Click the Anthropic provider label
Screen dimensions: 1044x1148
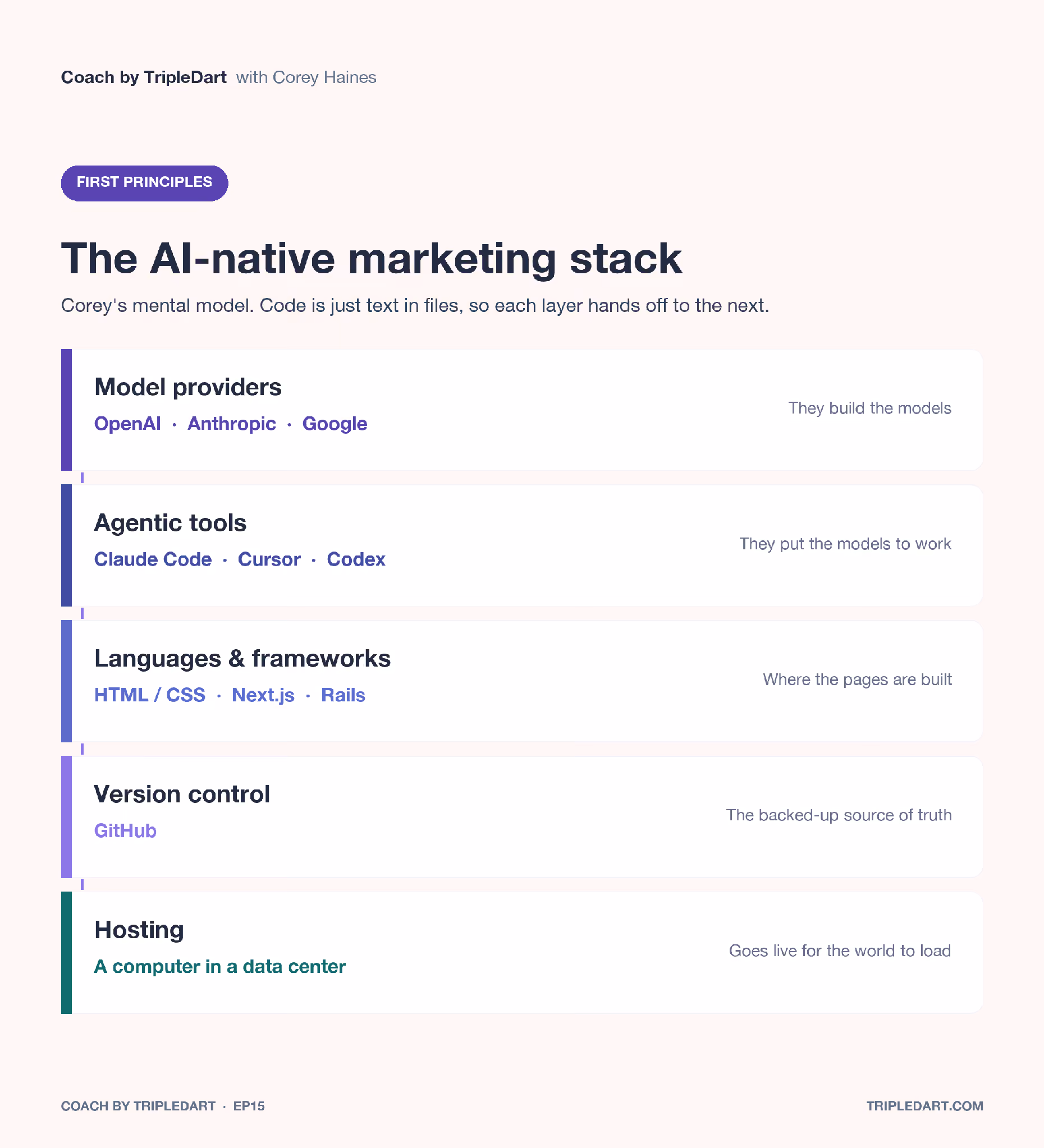coord(231,423)
